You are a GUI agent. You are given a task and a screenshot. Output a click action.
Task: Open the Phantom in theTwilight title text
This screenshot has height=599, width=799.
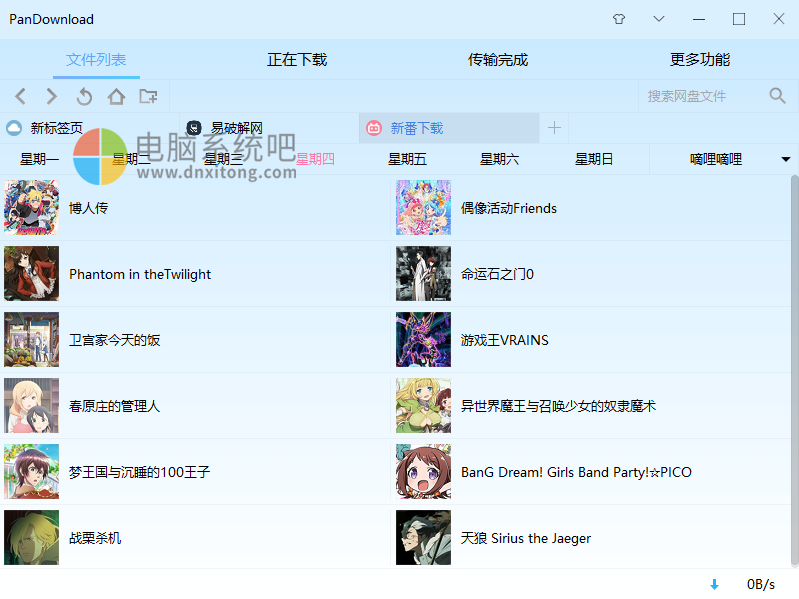[140, 275]
